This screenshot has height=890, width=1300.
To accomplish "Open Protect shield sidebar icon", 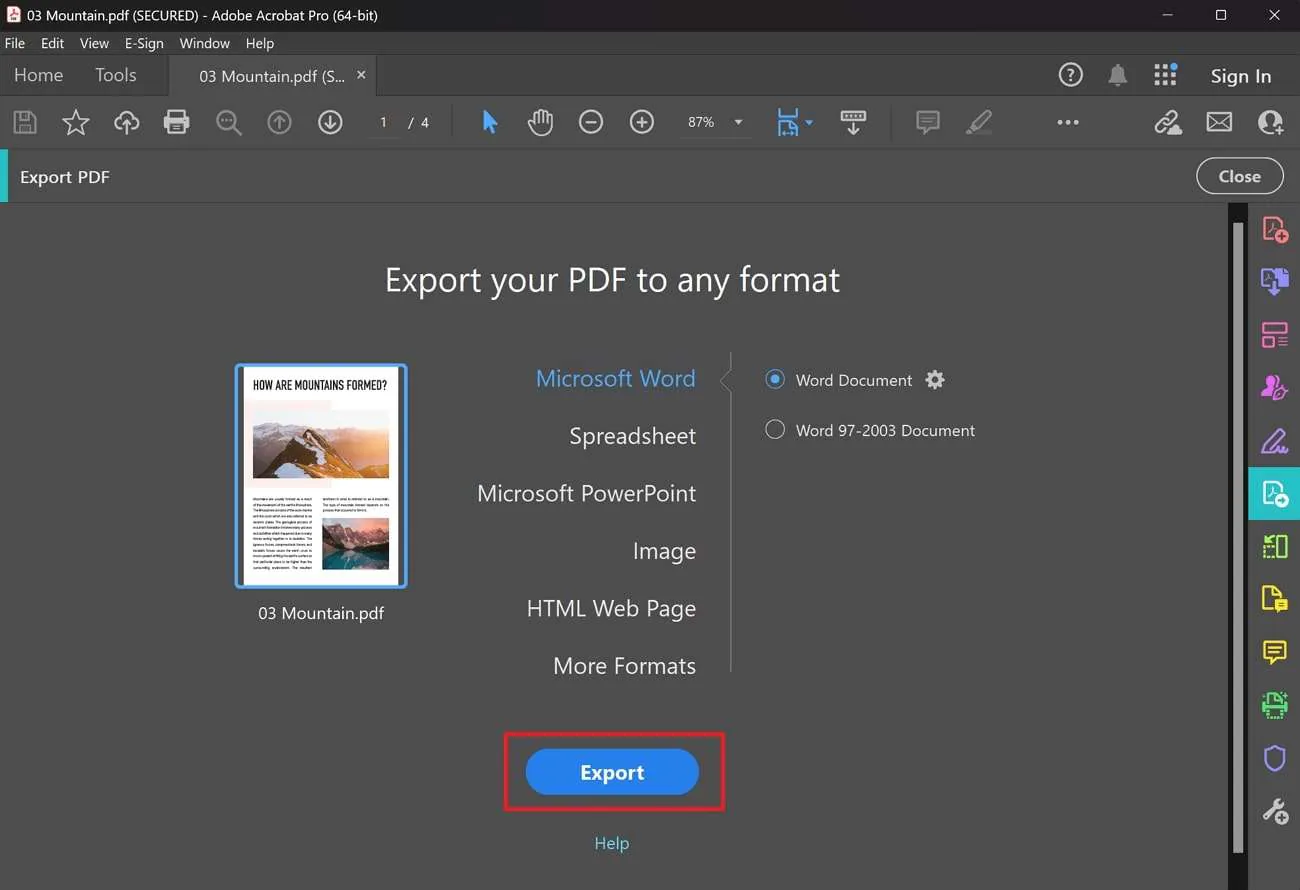I will (1274, 758).
